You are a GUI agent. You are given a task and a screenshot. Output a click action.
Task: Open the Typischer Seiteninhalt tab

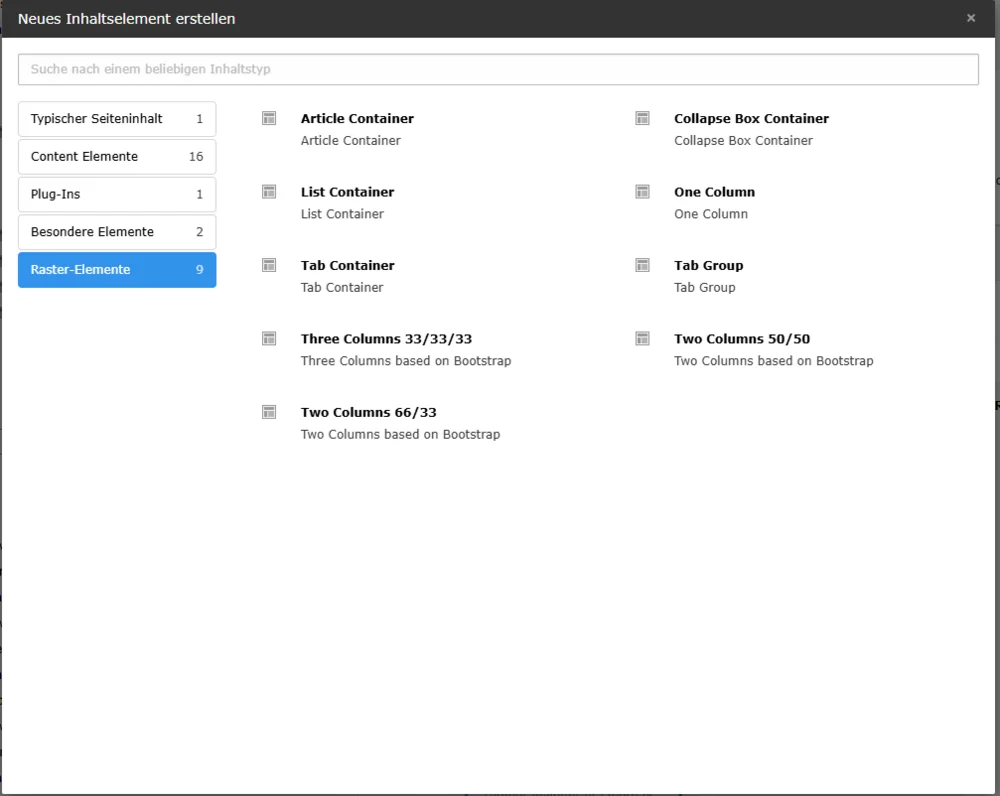pyautogui.click(x=117, y=119)
